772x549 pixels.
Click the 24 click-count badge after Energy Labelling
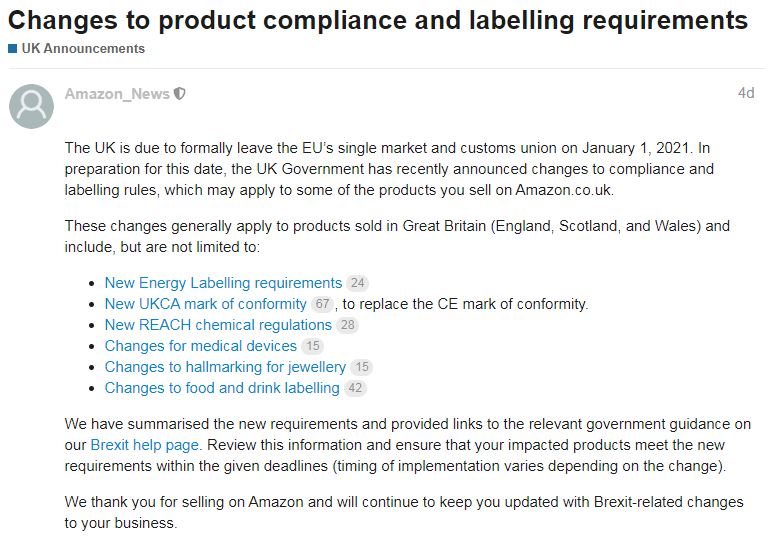(x=358, y=284)
